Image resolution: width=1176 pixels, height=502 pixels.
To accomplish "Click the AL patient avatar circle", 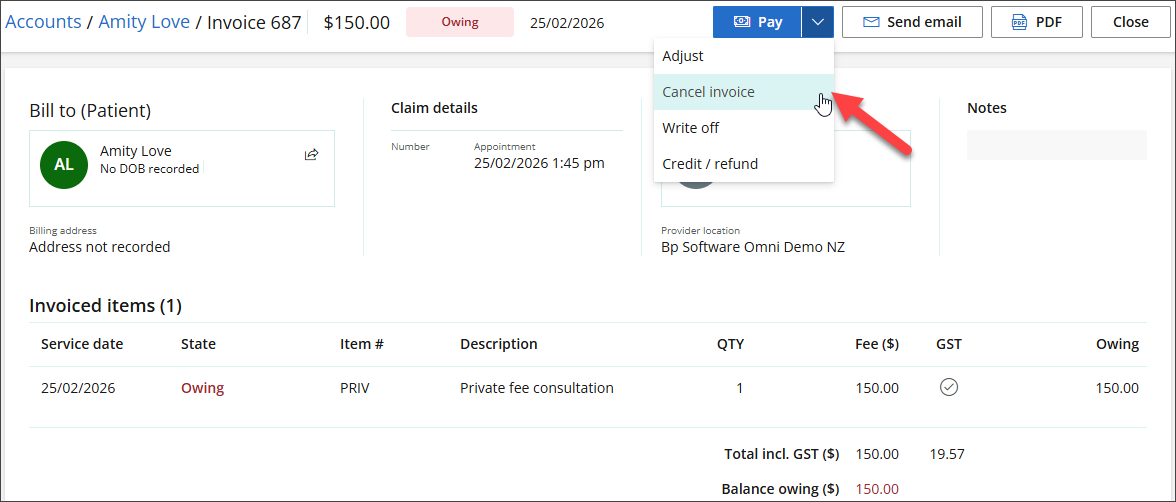I will [x=64, y=165].
